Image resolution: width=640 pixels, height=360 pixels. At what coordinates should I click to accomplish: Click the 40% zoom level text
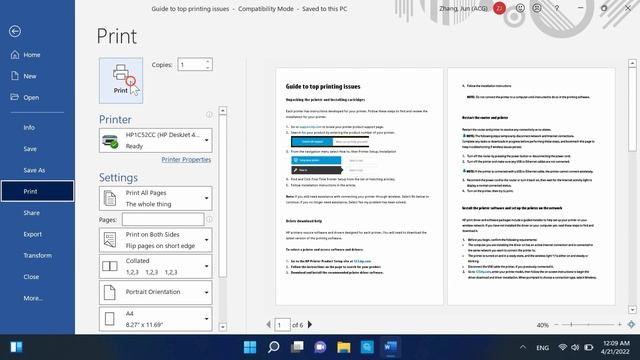click(x=542, y=325)
